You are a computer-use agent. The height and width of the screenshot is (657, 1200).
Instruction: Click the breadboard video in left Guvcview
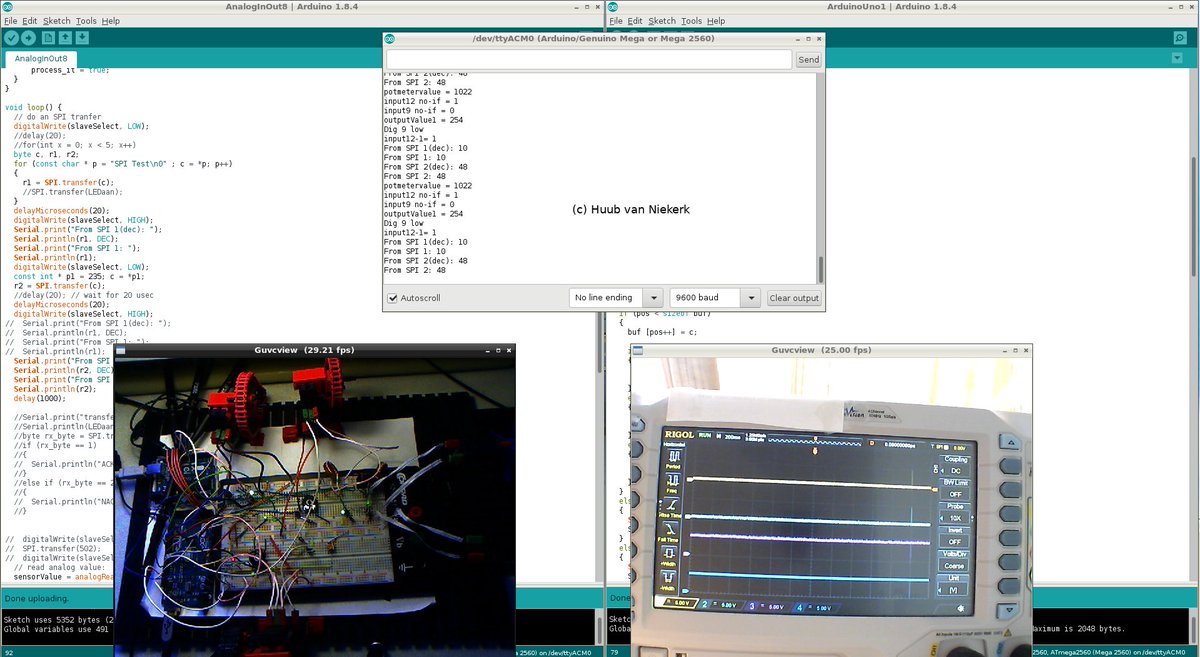[314, 507]
